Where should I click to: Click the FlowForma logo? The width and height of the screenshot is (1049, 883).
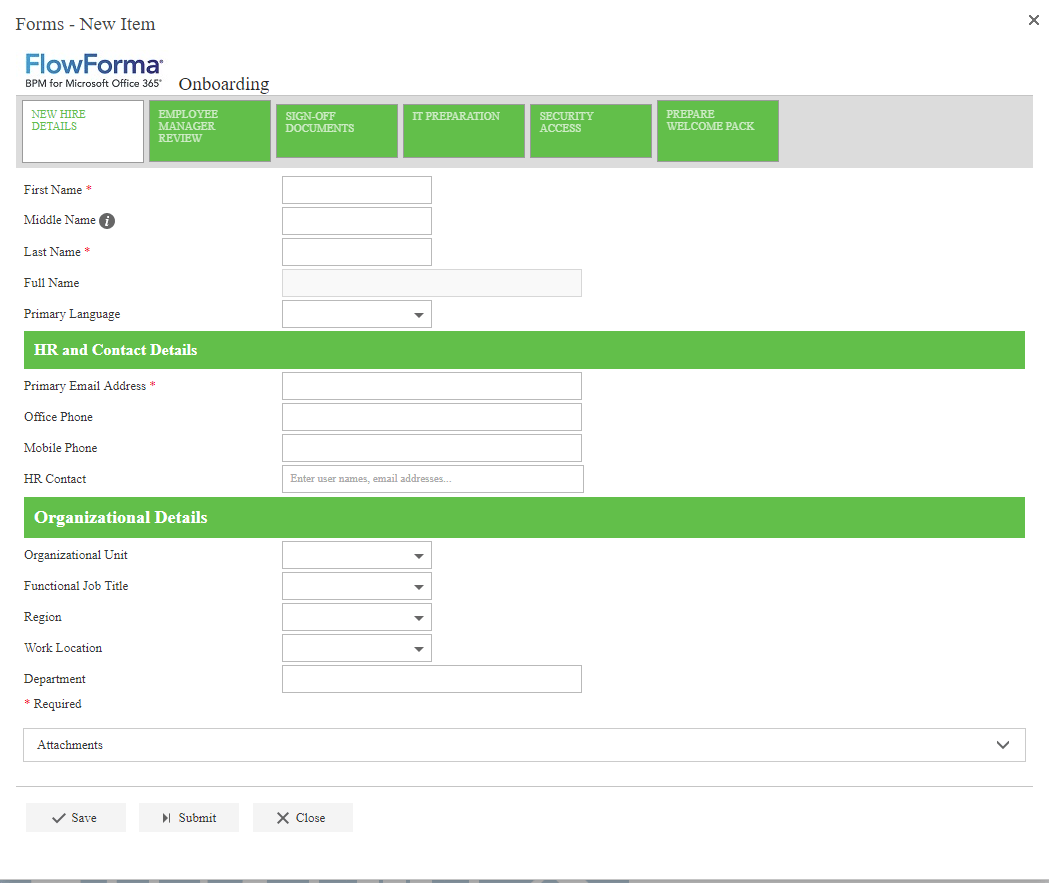click(x=94, y=70)
